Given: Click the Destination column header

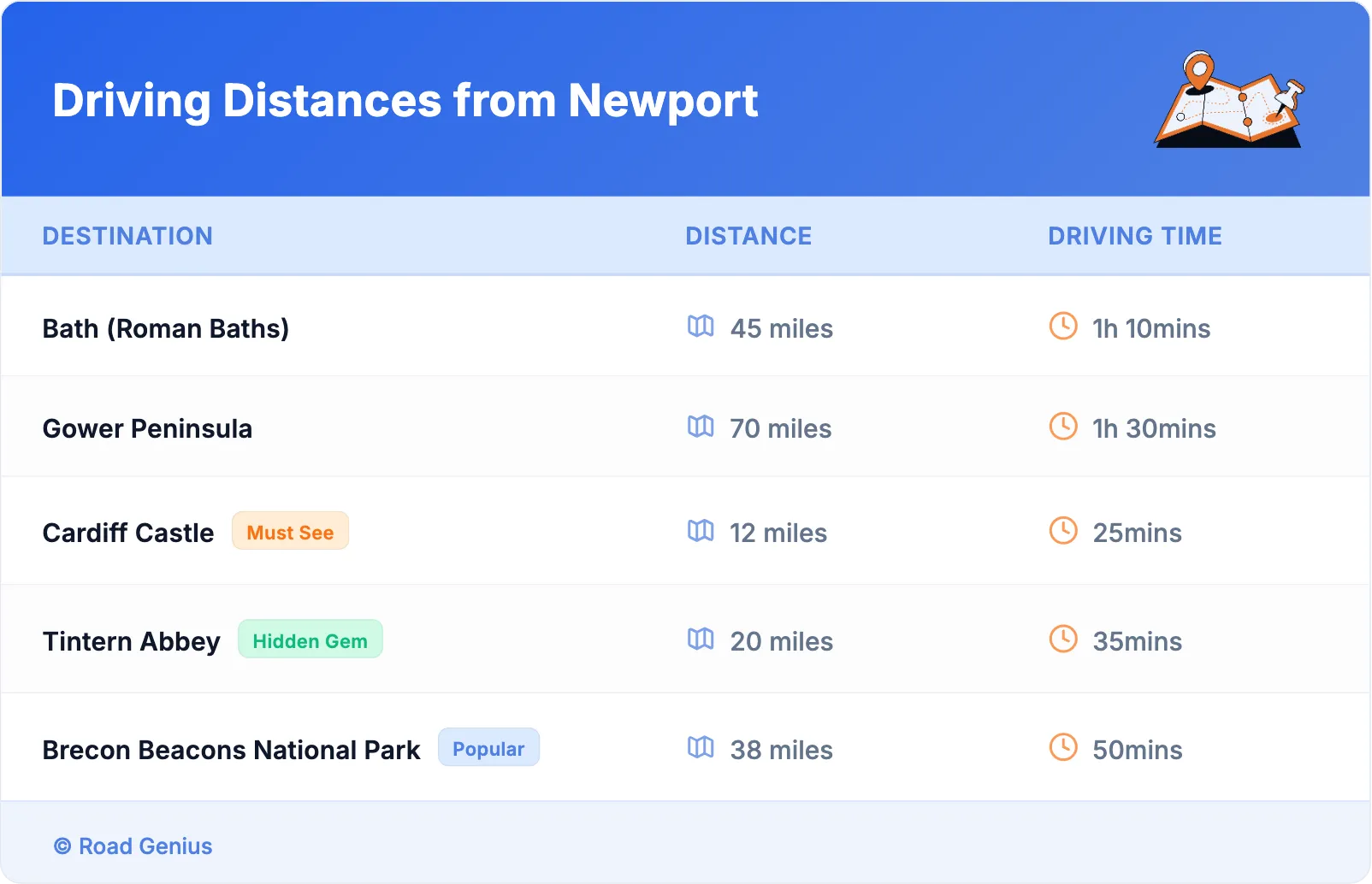Looking at the screenshot, I should (127, 236).
